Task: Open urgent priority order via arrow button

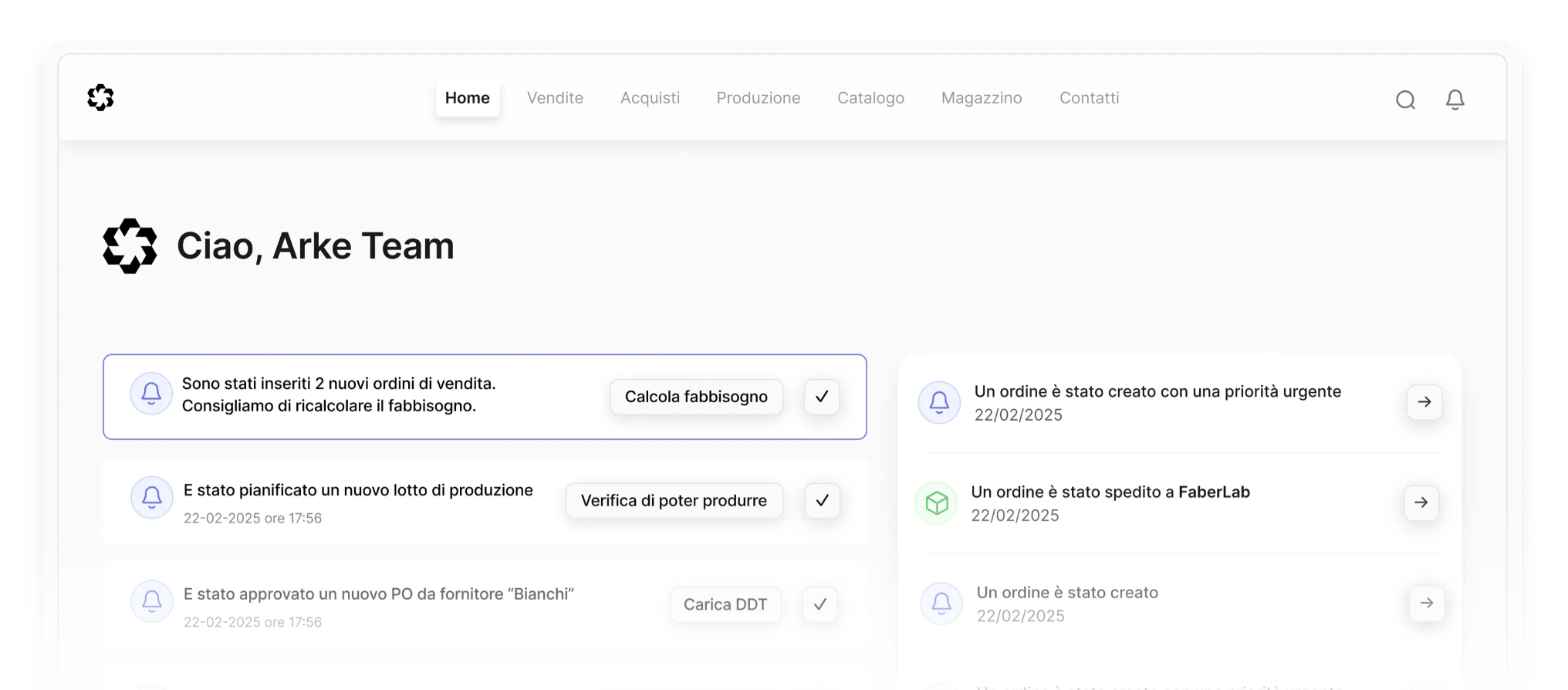Action: 1424,402
